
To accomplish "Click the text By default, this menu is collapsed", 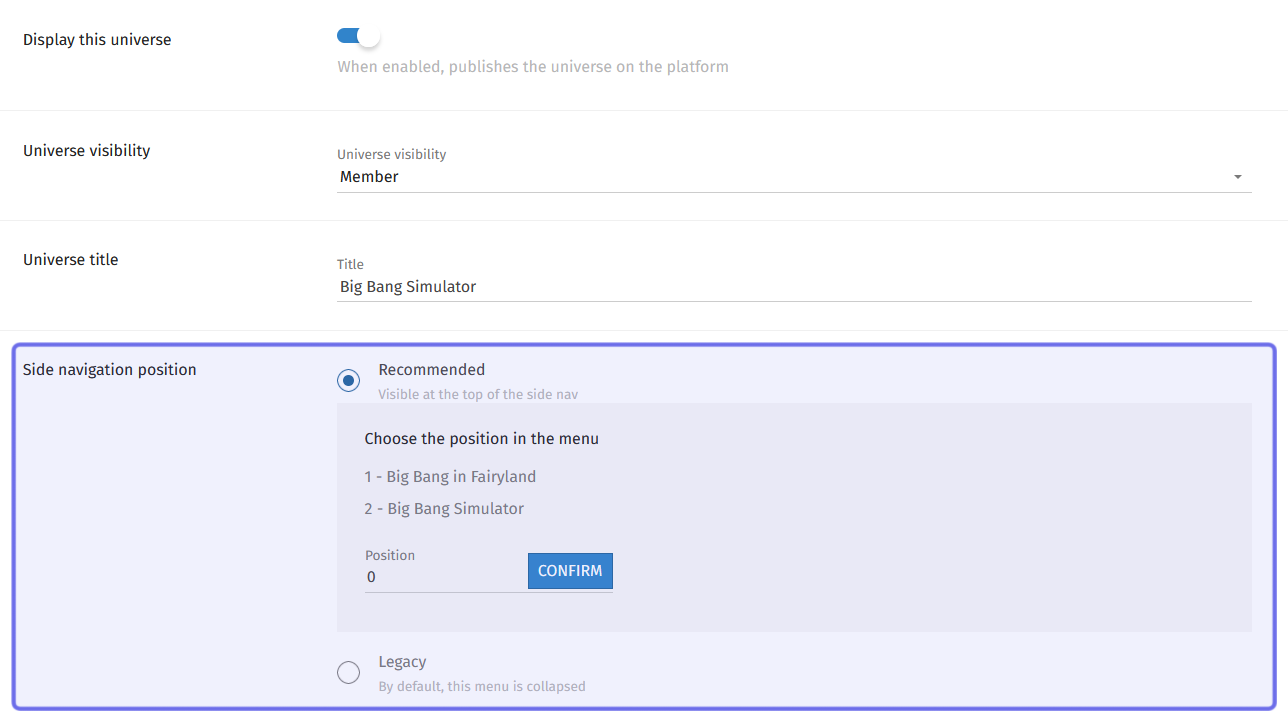I will tap(482, 687).
